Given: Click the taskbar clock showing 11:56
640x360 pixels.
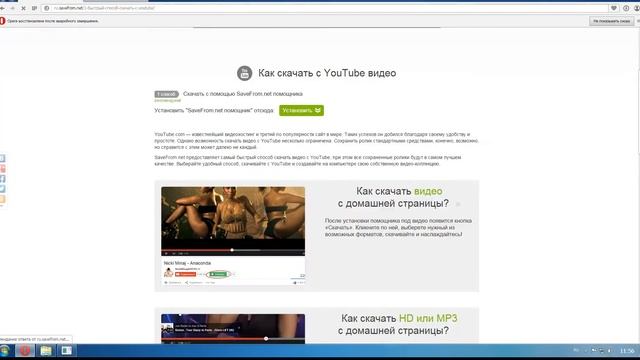Looking at the screenshot, I should pyautogui.click(x=627, y=351).
